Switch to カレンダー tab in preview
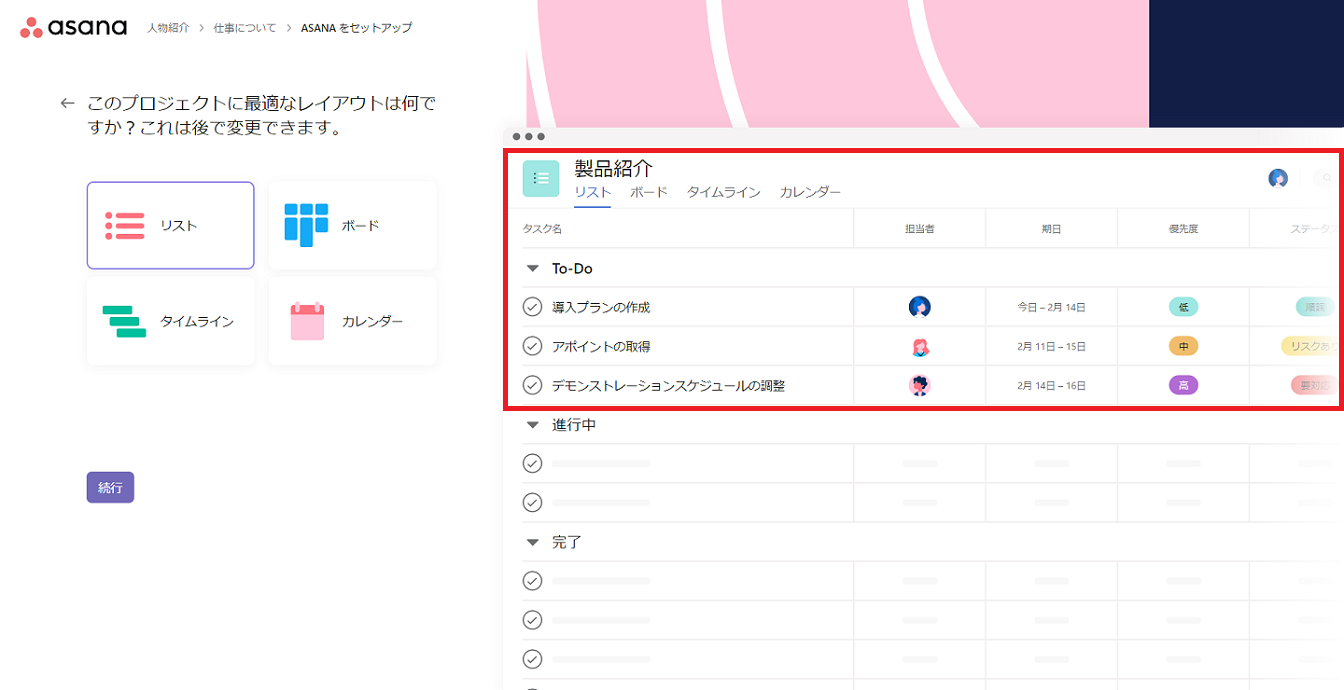 [x=810, y=192]
